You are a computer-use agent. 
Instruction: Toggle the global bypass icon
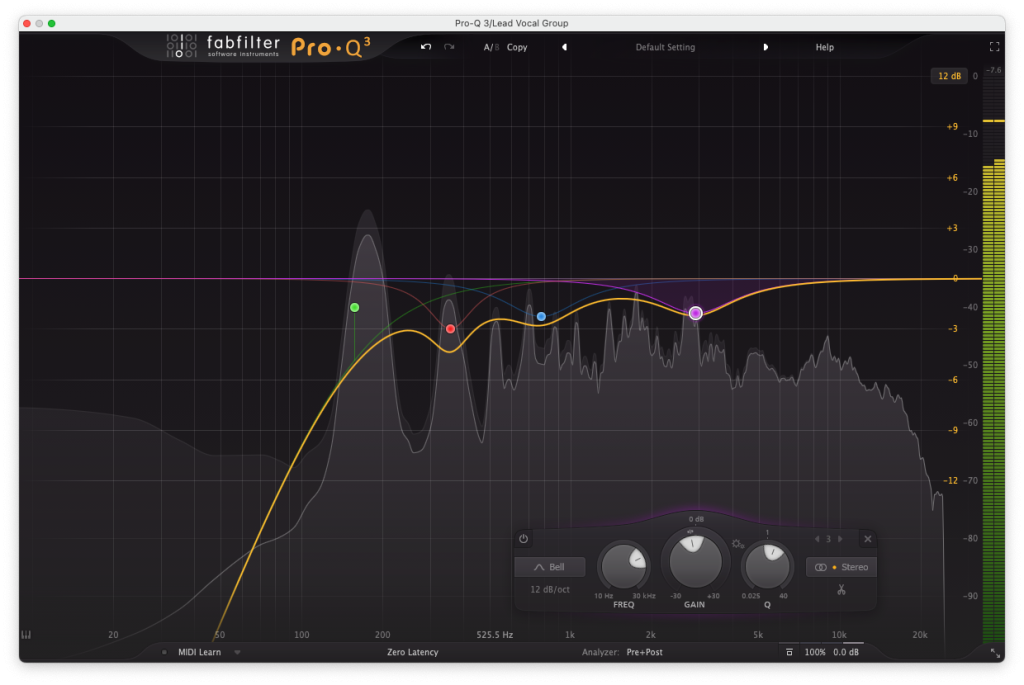(x=790, y=652)
